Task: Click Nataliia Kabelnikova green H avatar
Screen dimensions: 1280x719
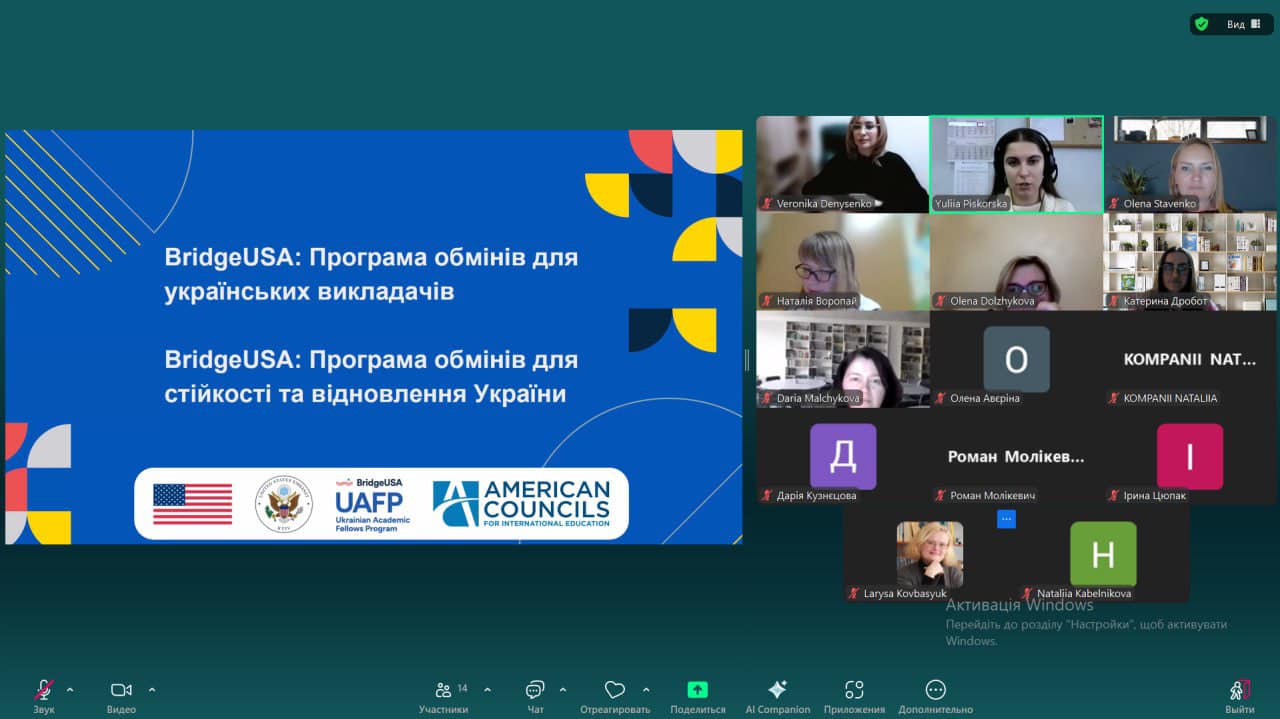Action: 1103,554
